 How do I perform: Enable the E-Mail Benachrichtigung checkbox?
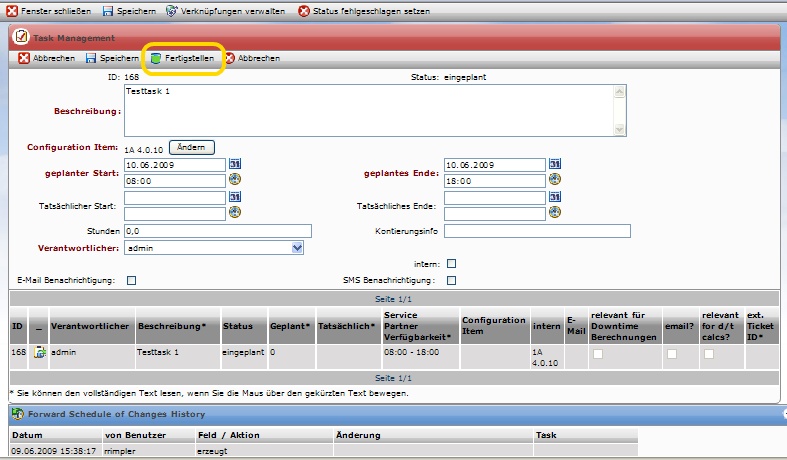[131, 281]
